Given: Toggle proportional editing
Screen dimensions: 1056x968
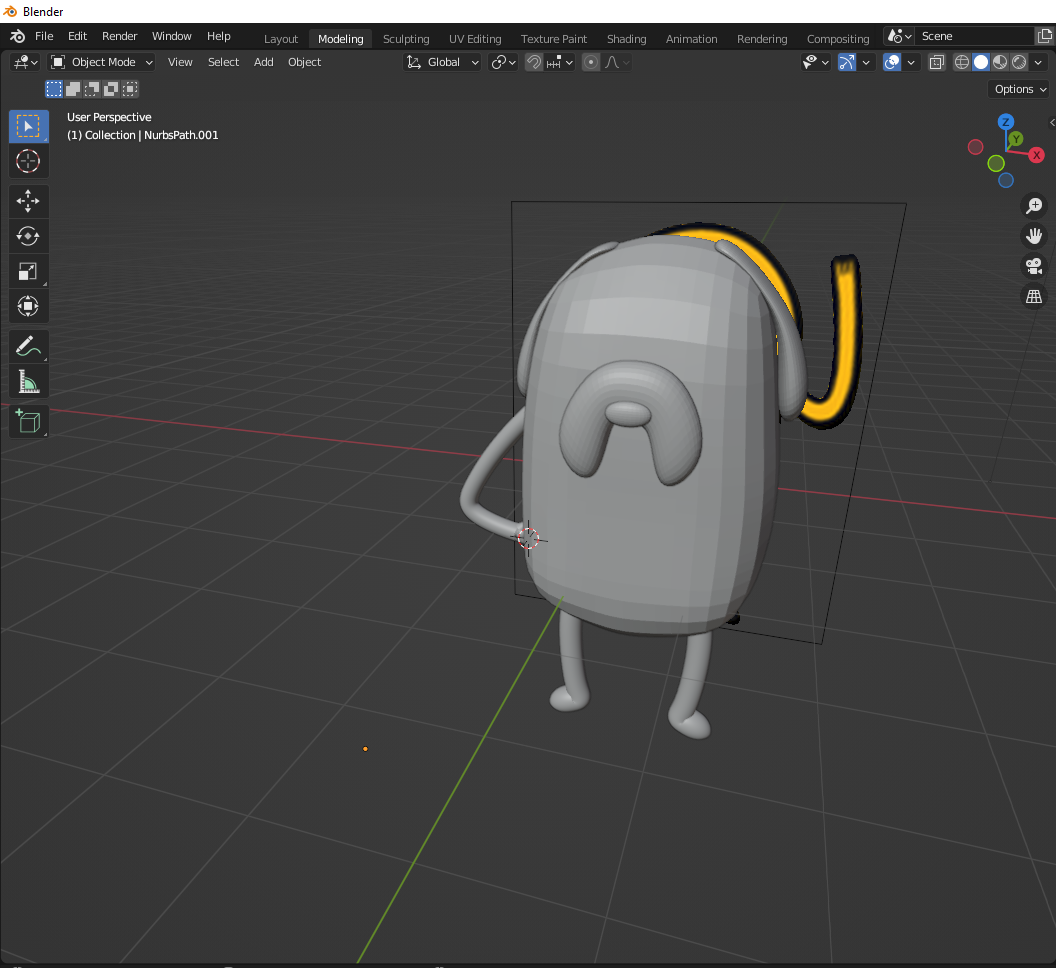Looking at the screenshot, I should (591, 63).
